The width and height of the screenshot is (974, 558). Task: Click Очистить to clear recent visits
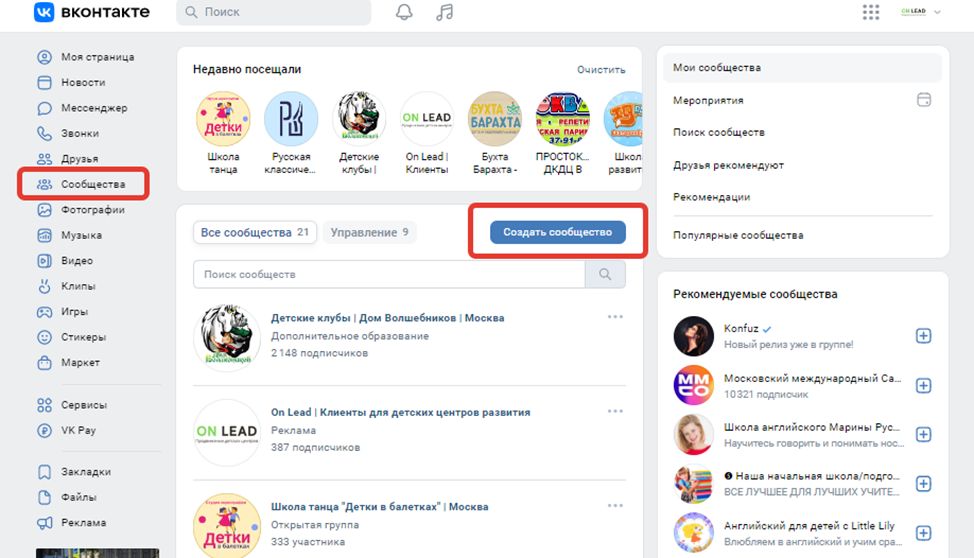coord(601,70)
